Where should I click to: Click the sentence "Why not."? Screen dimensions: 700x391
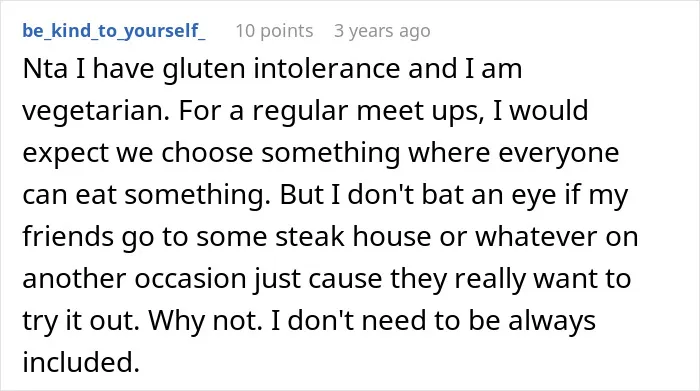(x=205, y=321)
